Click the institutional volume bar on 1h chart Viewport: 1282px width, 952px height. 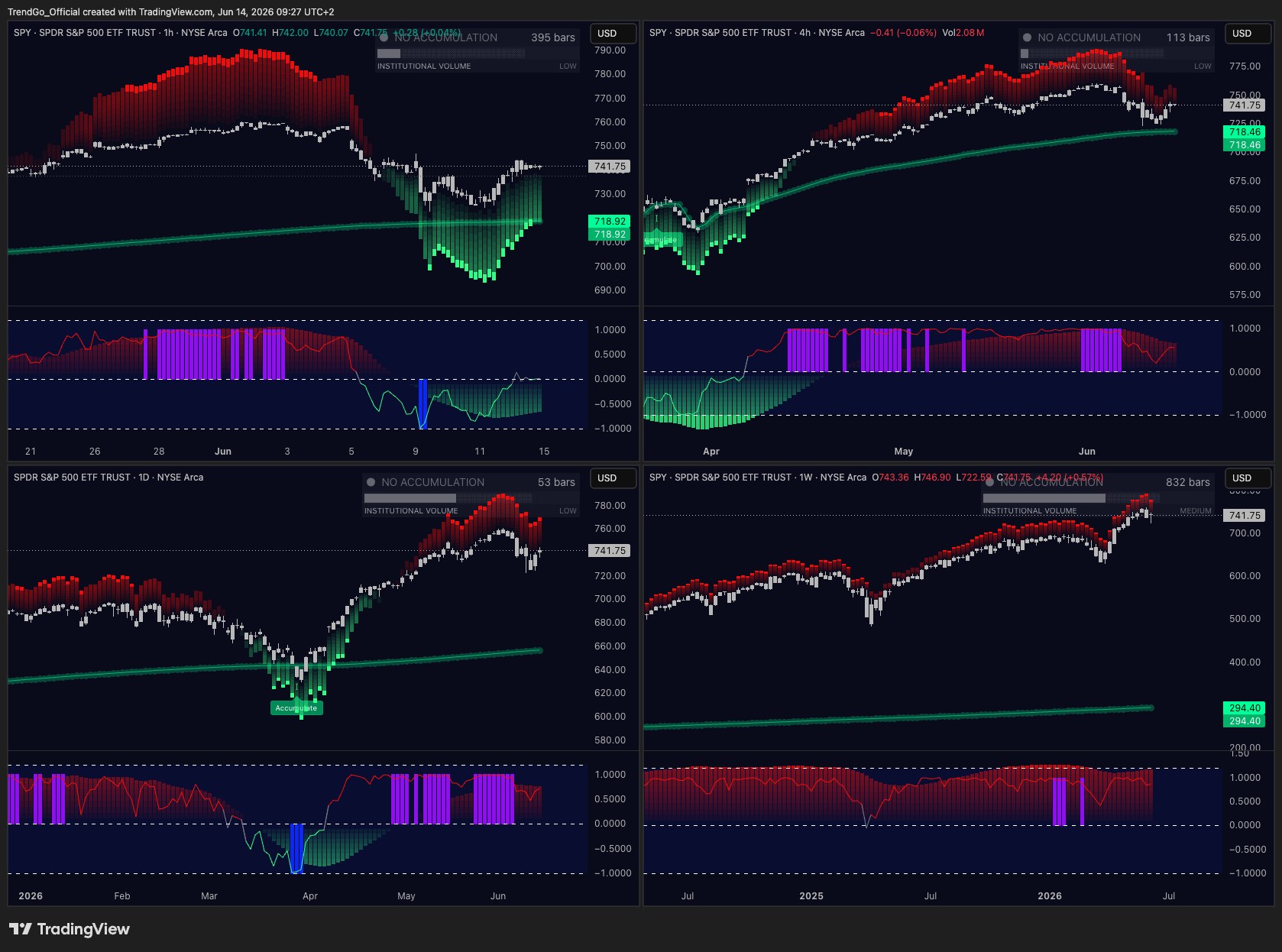click(x=451, y=53)
